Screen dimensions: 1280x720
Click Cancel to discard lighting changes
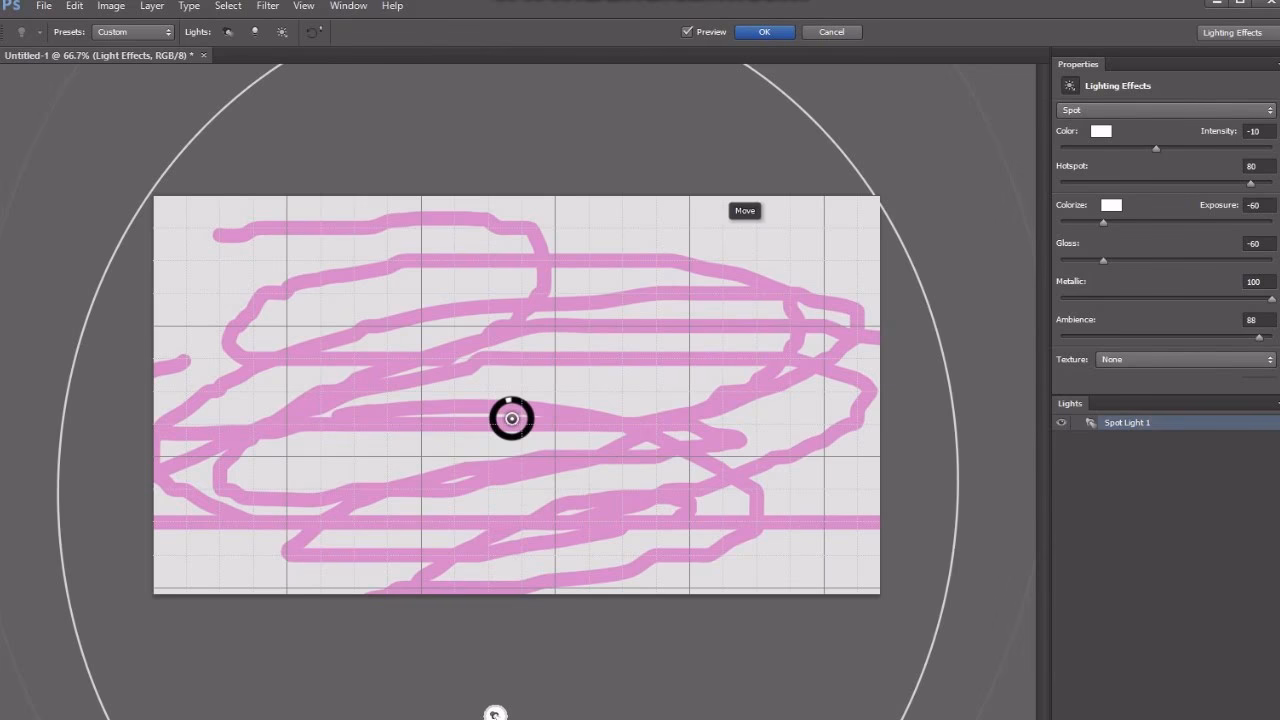pos(831,31)
